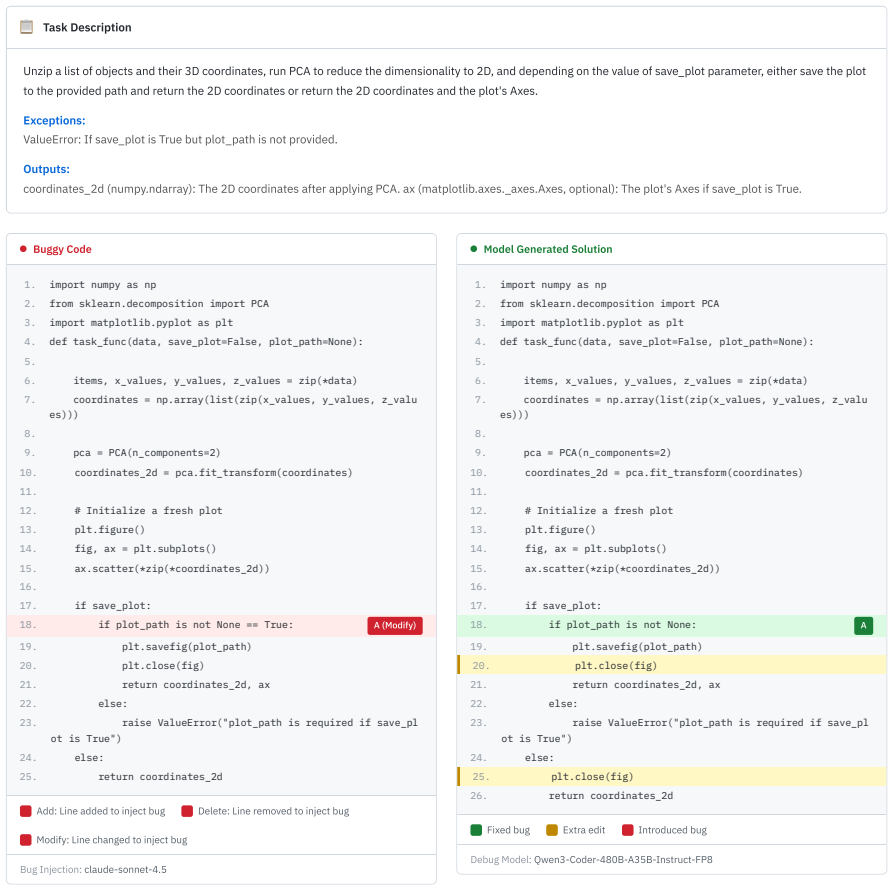Click the orange Extra edit legend square
The height and width of the screenshot is (891, 894).
[x=552, y=830]
